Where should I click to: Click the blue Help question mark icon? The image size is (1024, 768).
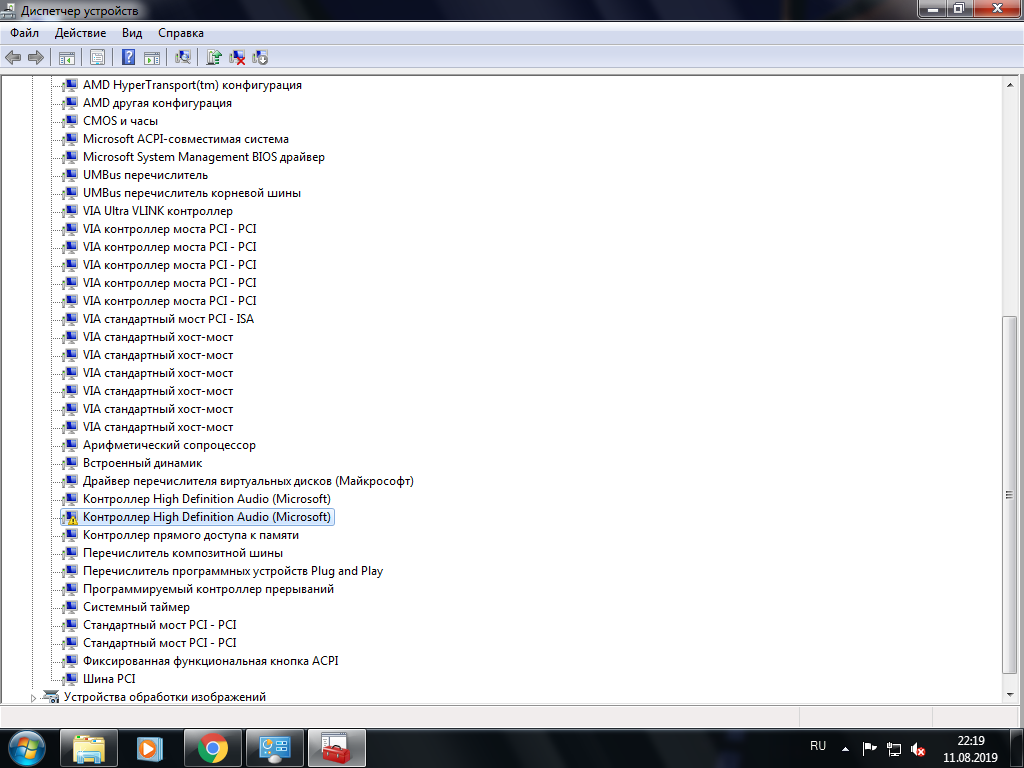click(x=129, y=57)
